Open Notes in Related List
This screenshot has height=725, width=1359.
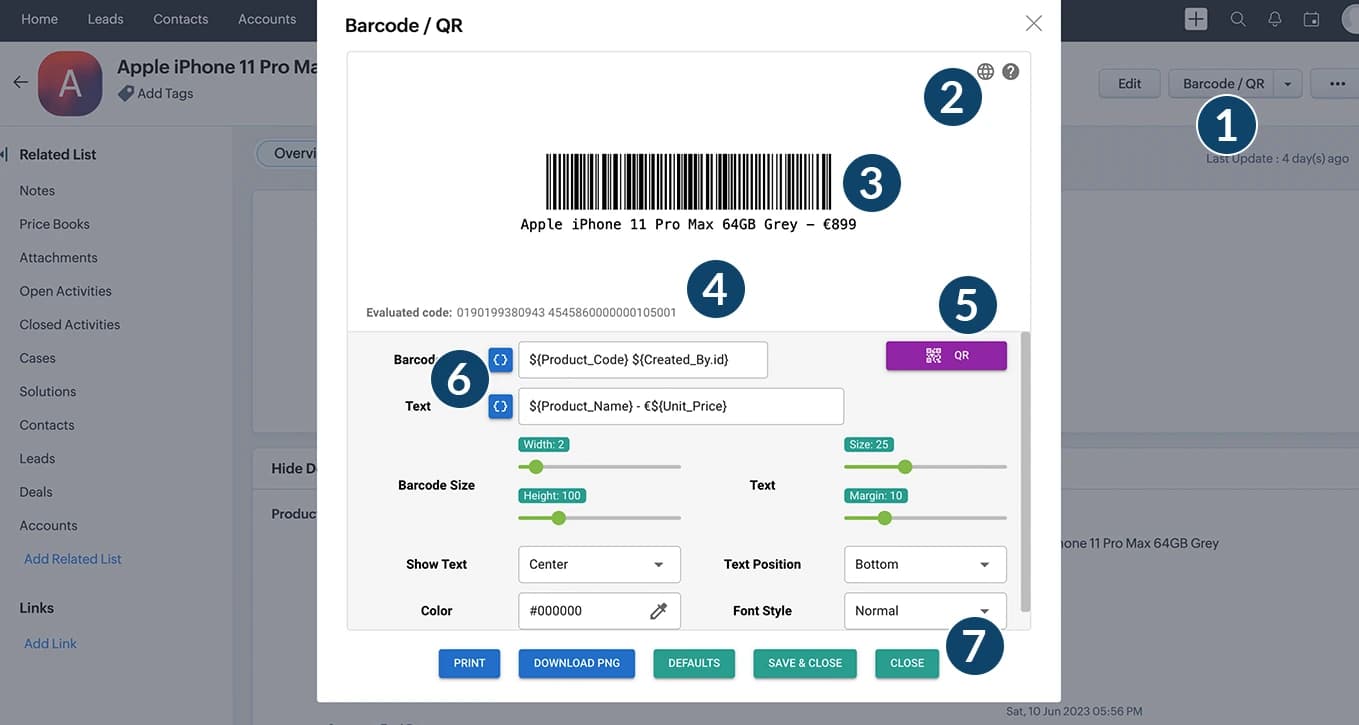[x=37, y=191]
